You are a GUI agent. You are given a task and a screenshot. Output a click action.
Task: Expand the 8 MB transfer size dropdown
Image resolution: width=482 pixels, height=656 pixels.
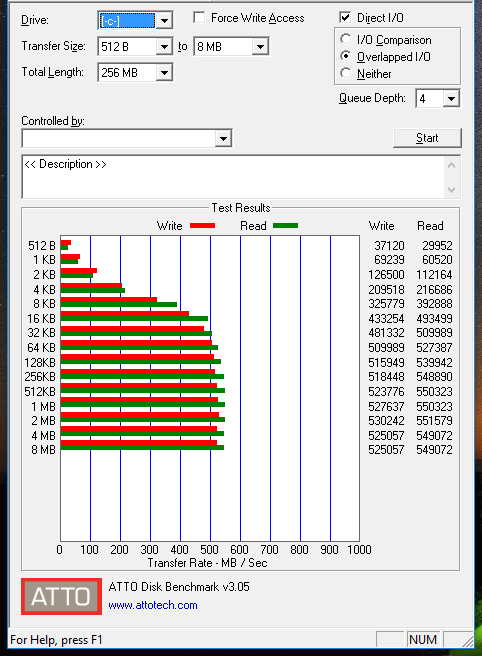pos(260,46)
